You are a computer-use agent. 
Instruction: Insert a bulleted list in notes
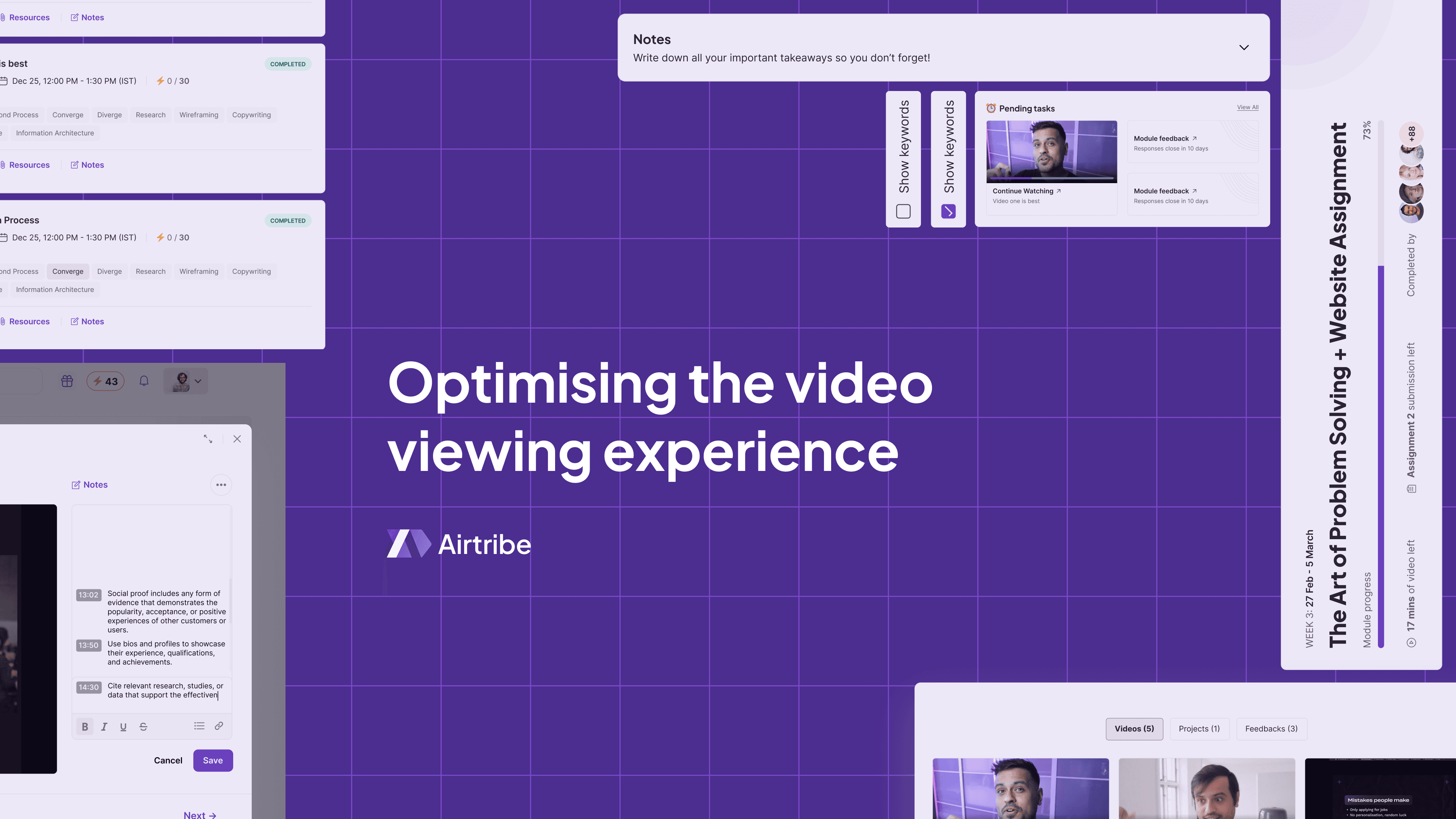199,726
